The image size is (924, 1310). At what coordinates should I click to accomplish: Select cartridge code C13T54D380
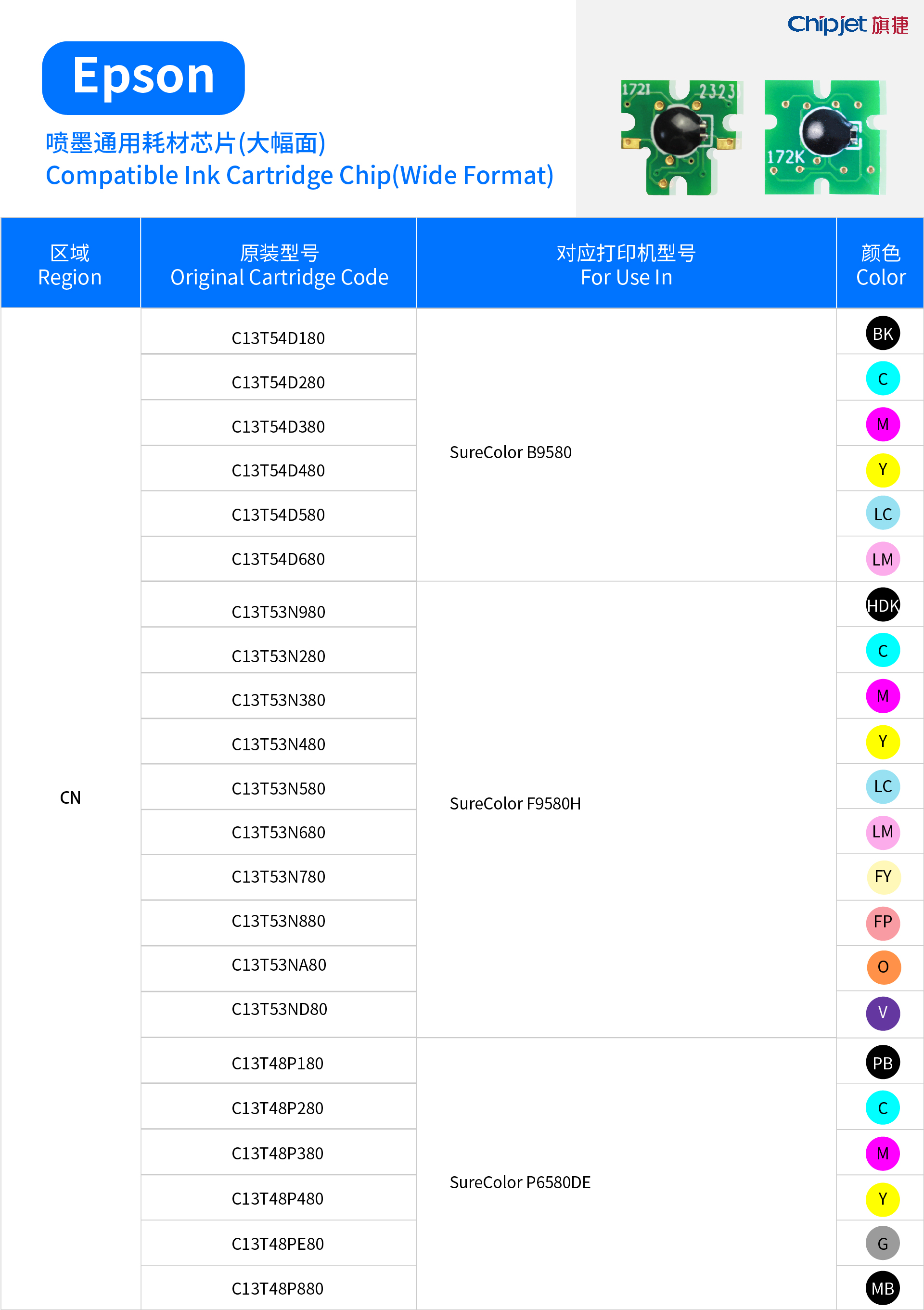(x=278, y=427)
